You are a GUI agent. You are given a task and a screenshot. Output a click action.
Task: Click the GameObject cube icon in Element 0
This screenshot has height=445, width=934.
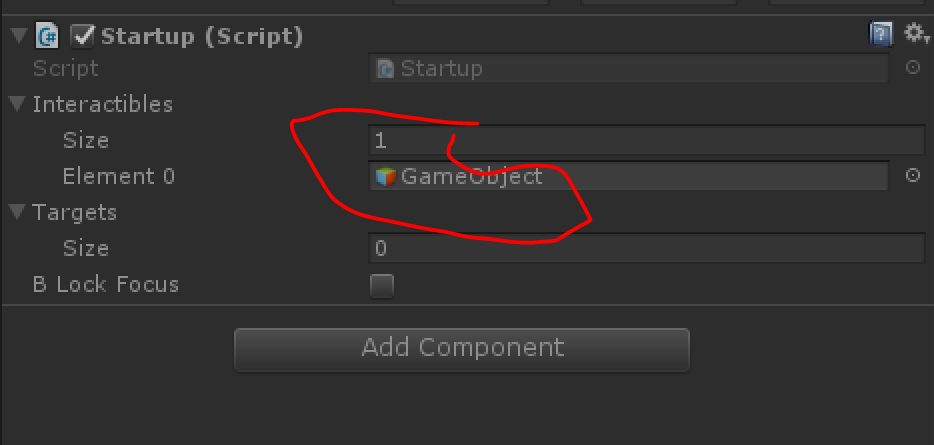tap(386, 176)
